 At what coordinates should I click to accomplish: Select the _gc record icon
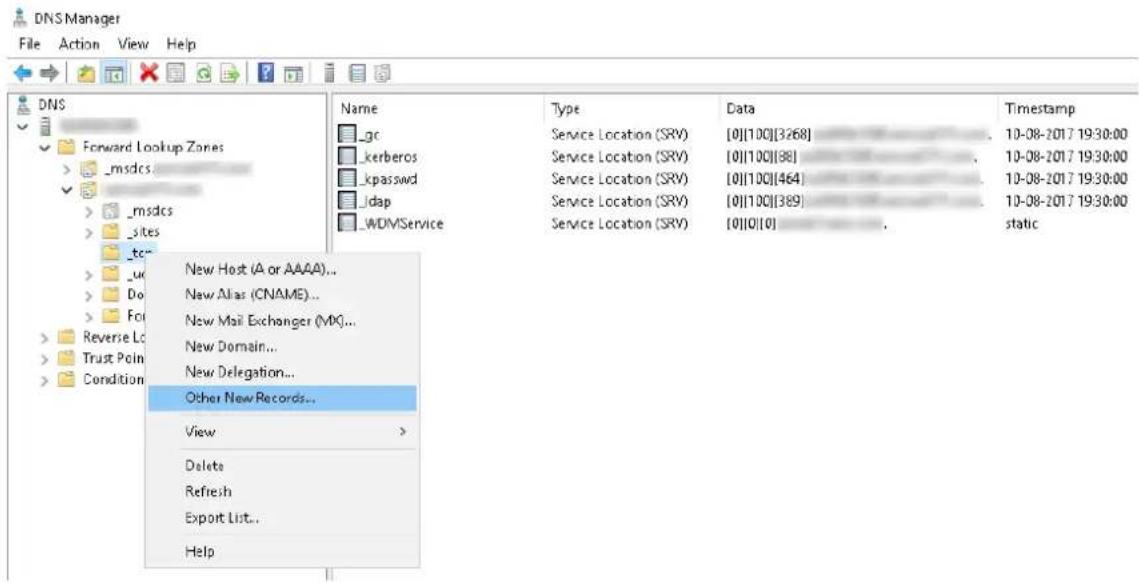(349, 134)
